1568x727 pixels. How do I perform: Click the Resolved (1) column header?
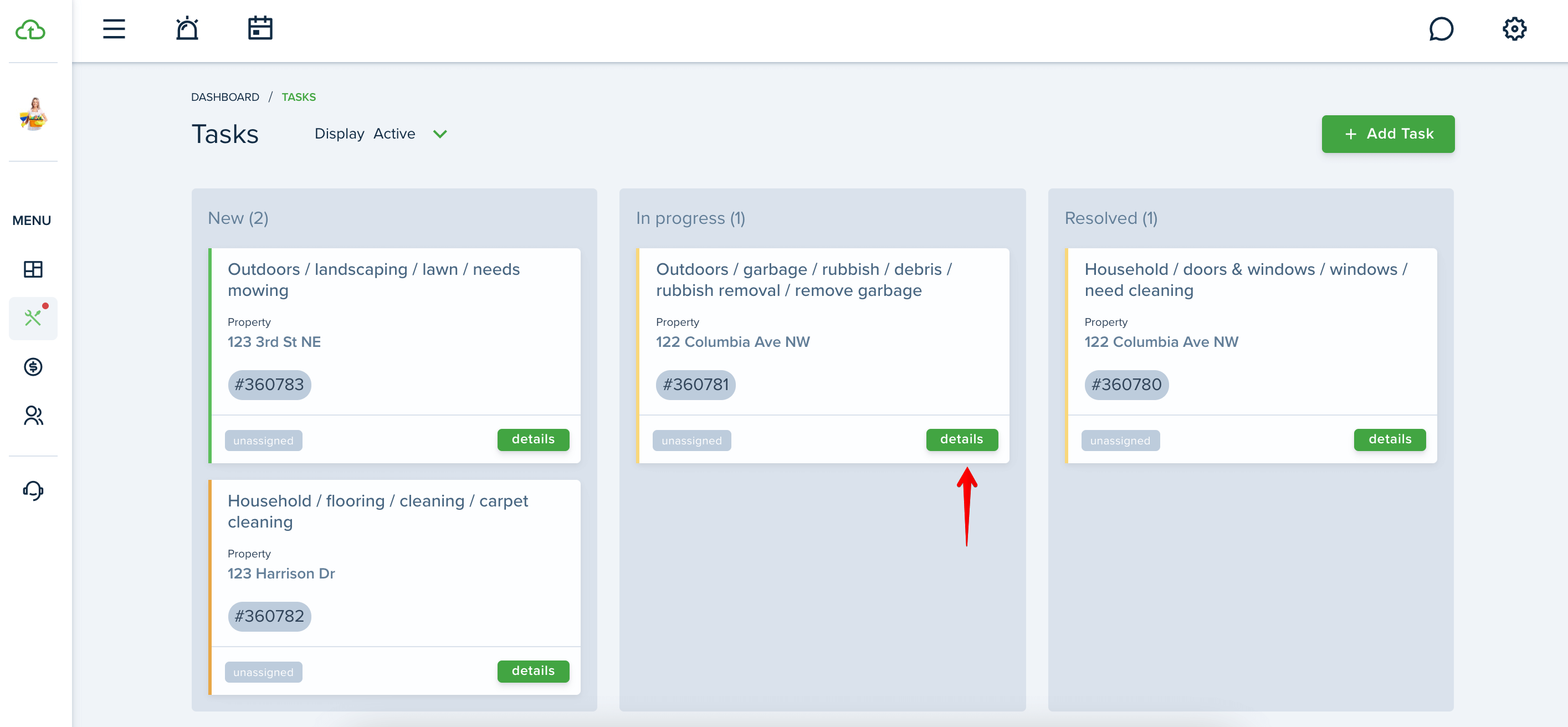(x=1111, y=218)
